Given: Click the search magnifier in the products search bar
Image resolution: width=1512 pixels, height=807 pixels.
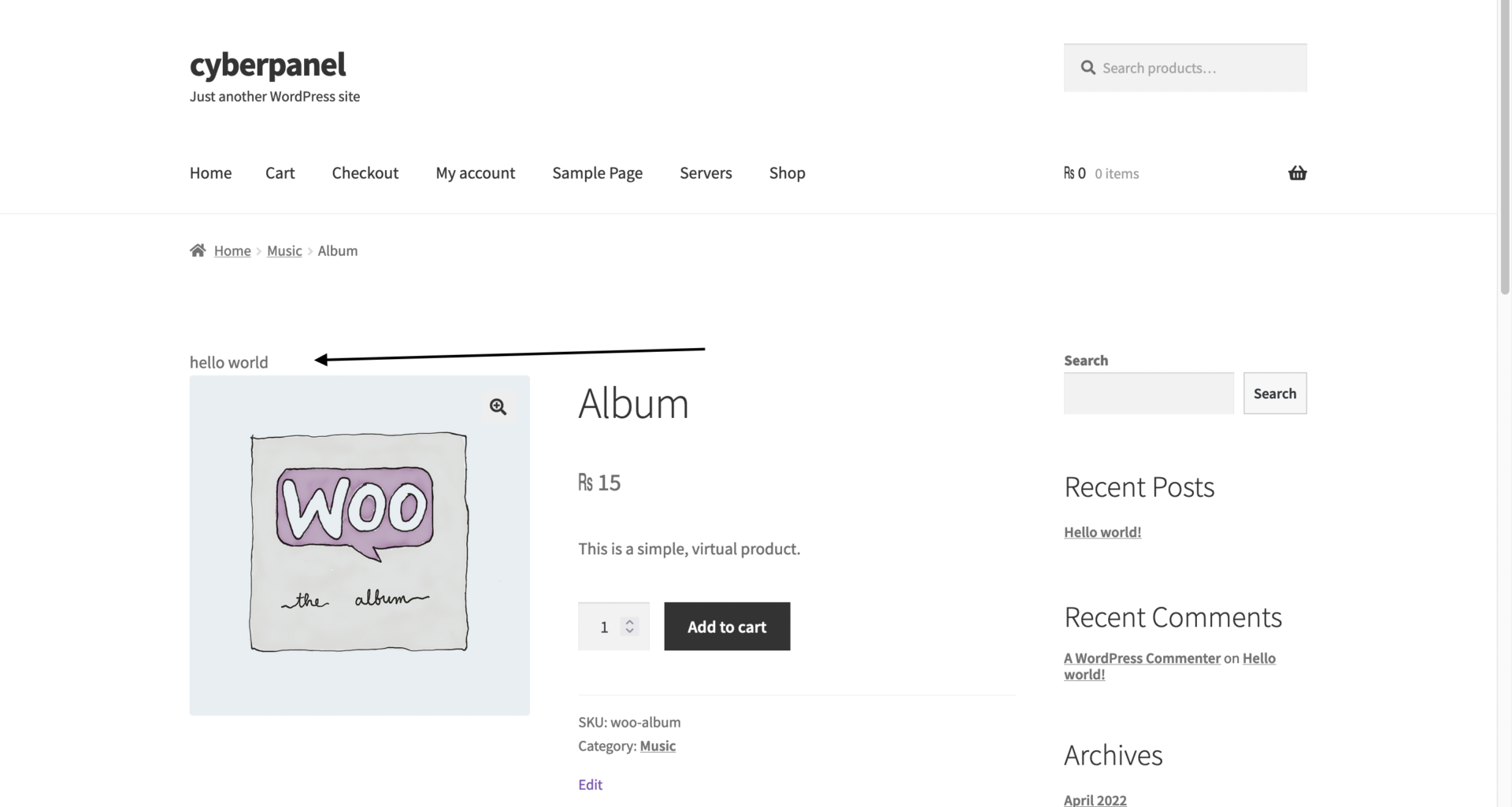Looking at the screenshot, I should click(x=1088, y=68).
